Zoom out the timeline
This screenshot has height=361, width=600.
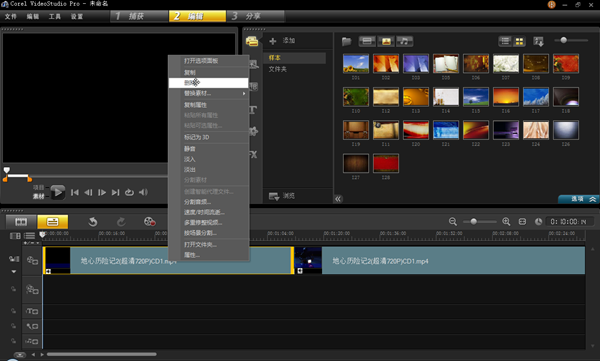click(453, 222)
